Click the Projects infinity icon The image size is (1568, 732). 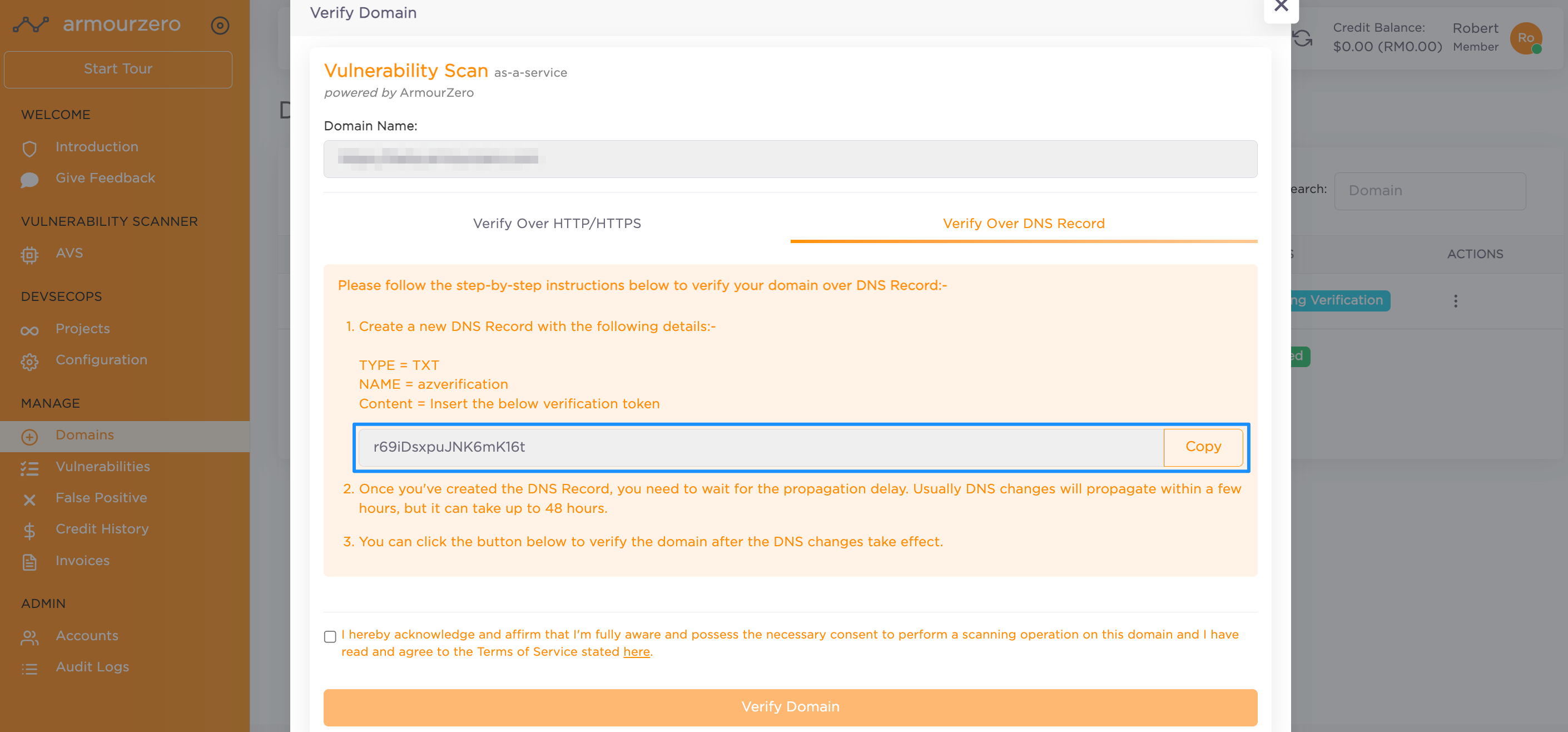[x=29, y=330]
